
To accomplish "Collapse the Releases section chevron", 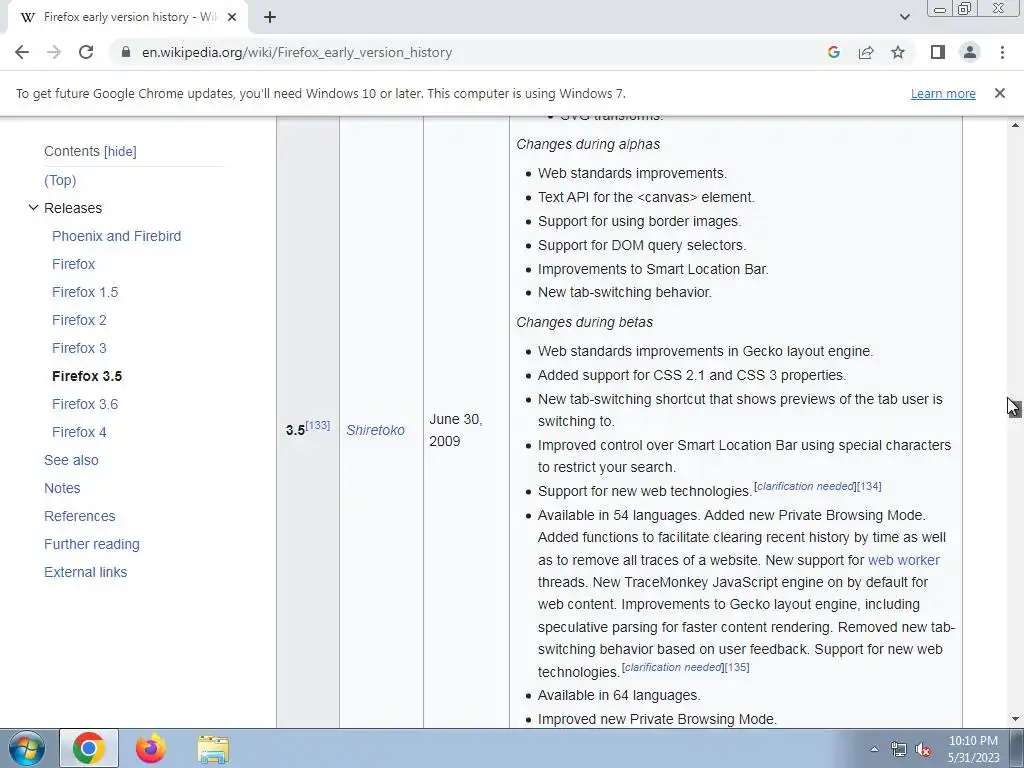I will (33, 208).
